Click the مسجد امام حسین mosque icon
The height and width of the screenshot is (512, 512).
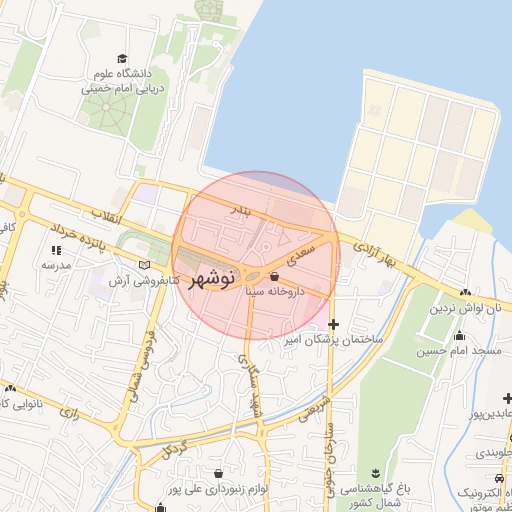coord(459,335)
